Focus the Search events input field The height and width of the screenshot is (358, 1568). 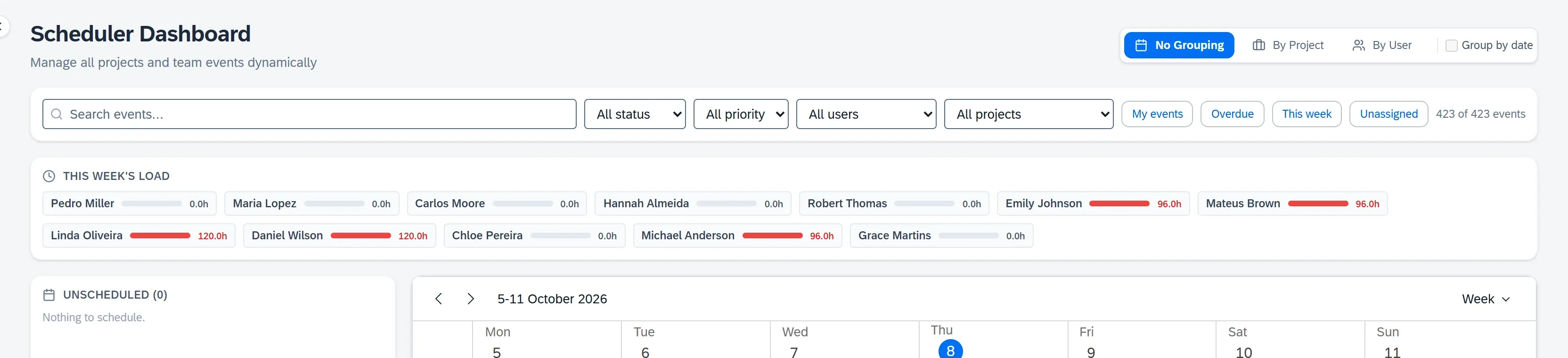click(309, 114)
